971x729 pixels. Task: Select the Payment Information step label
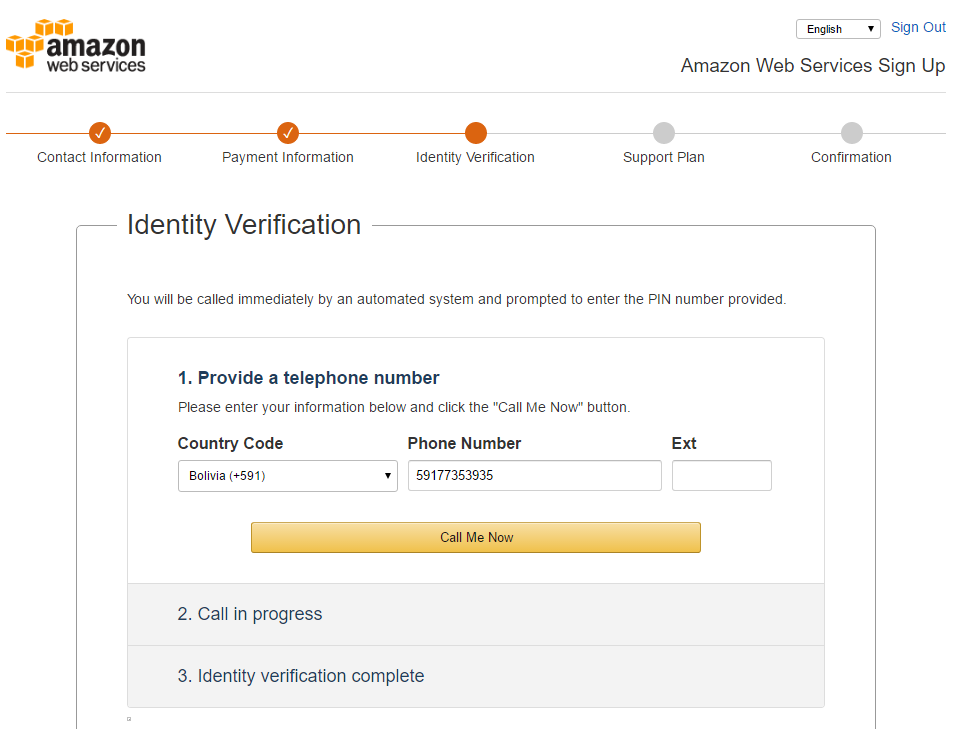(287, 157)
